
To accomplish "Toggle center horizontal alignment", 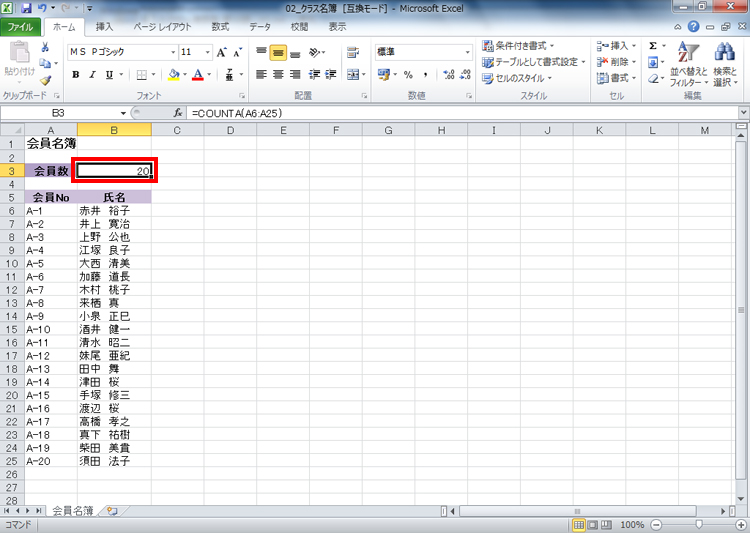I will coord(278,75).
